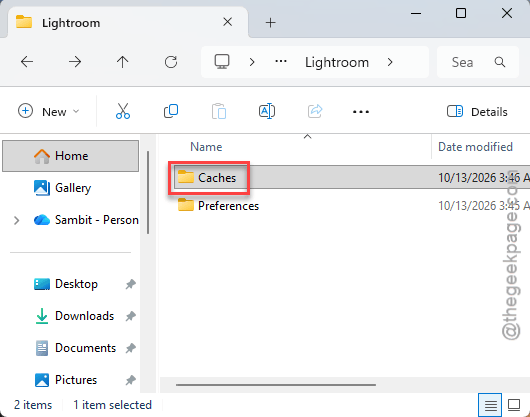
Task: Click the Paste clipboard icon
Action: pyautogui.click(x=219, y=111)
